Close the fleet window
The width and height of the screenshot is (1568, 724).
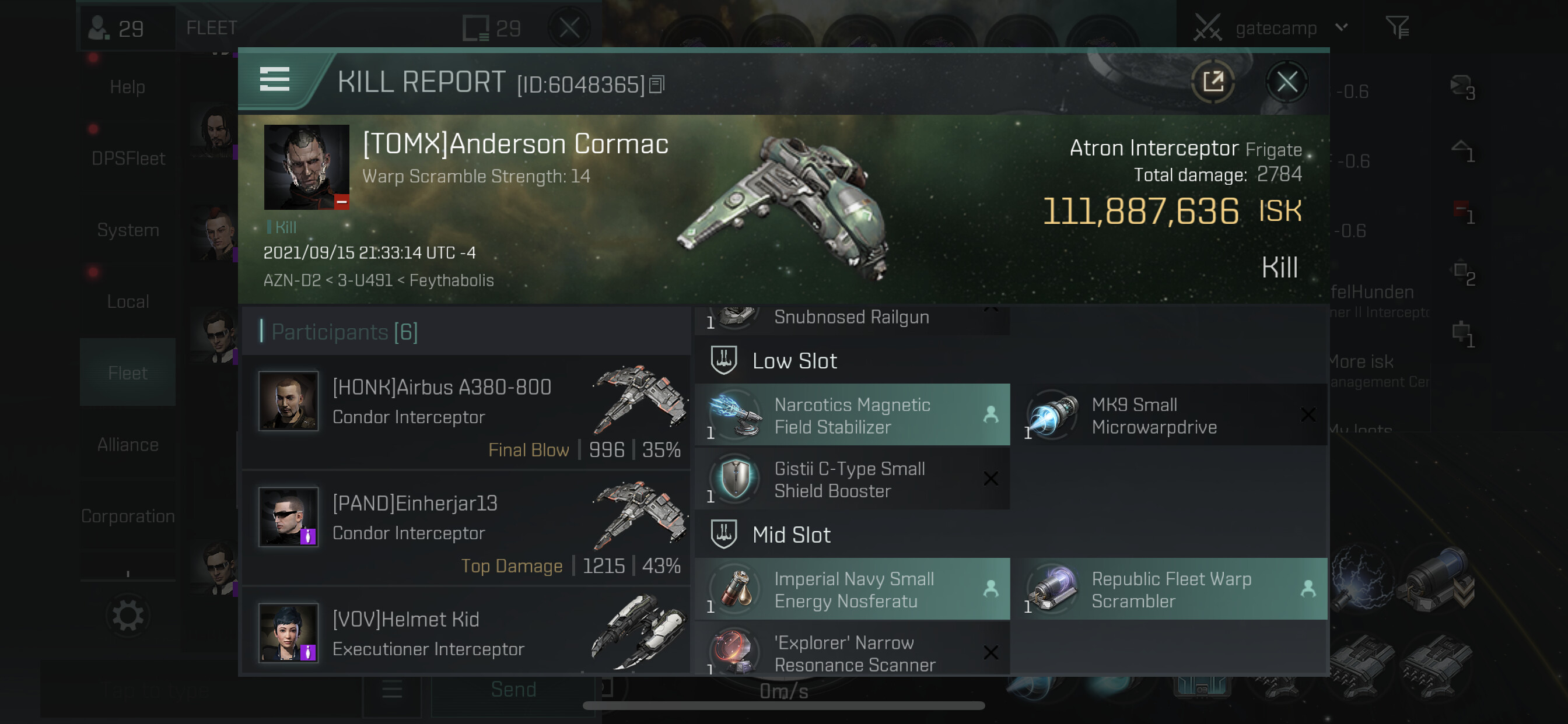[x=569, y=27]
